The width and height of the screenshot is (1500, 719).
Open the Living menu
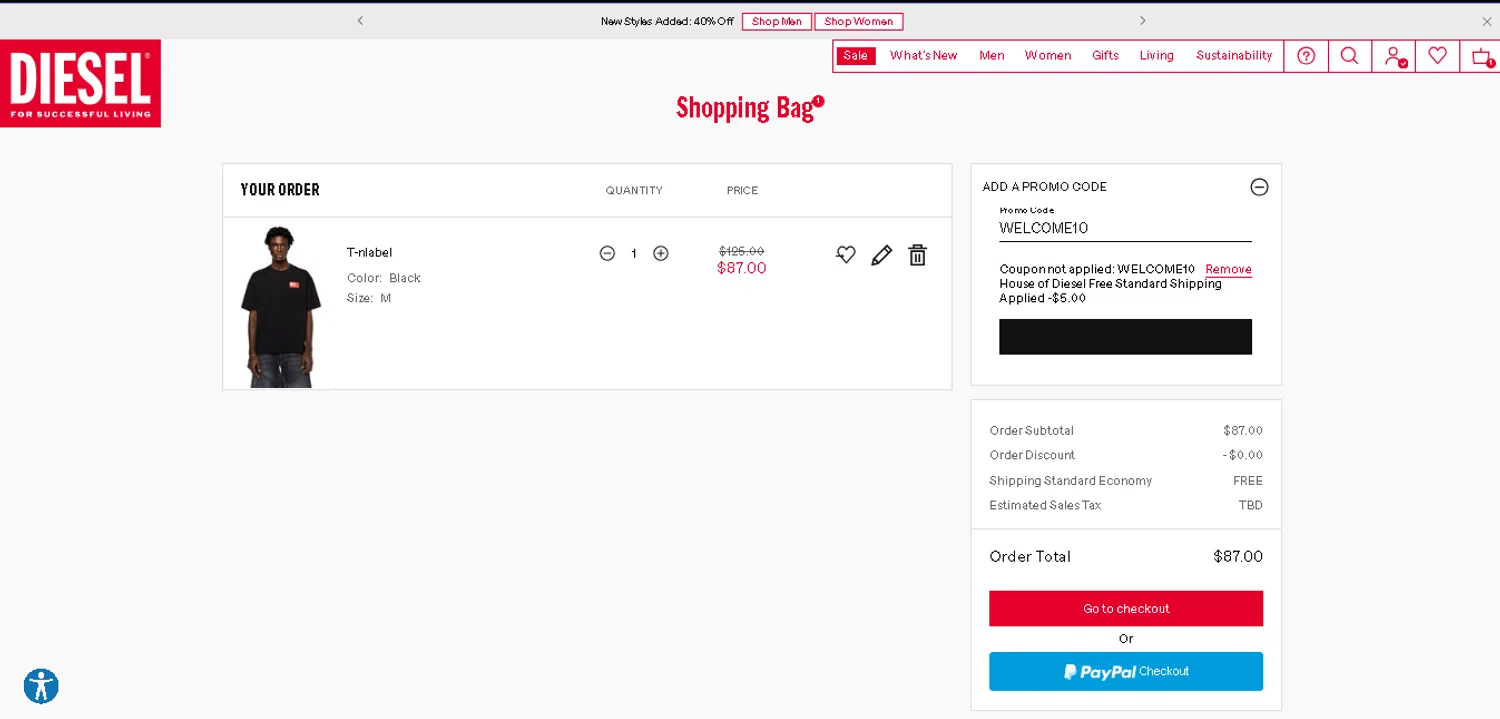tap(1156, 55)
